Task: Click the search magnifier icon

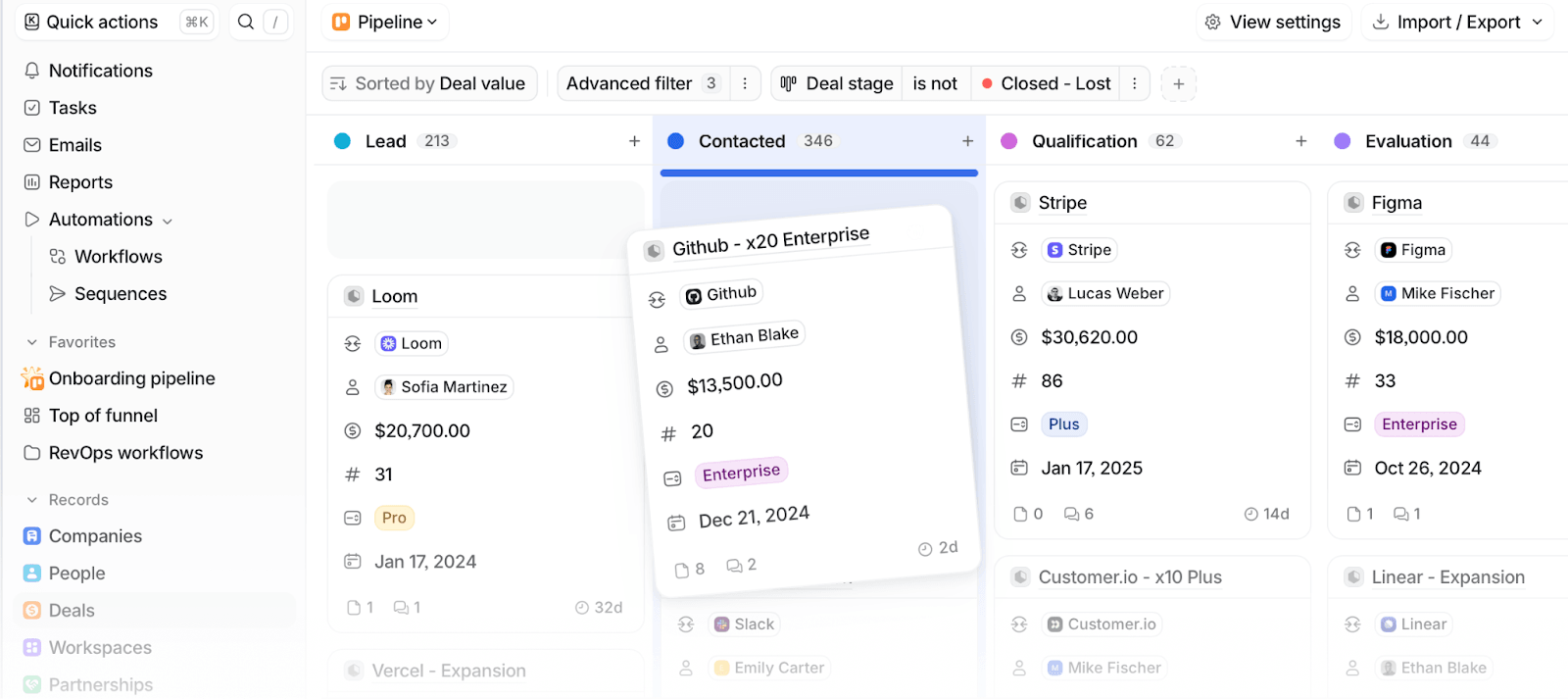Action: click(x=246, y=22)
